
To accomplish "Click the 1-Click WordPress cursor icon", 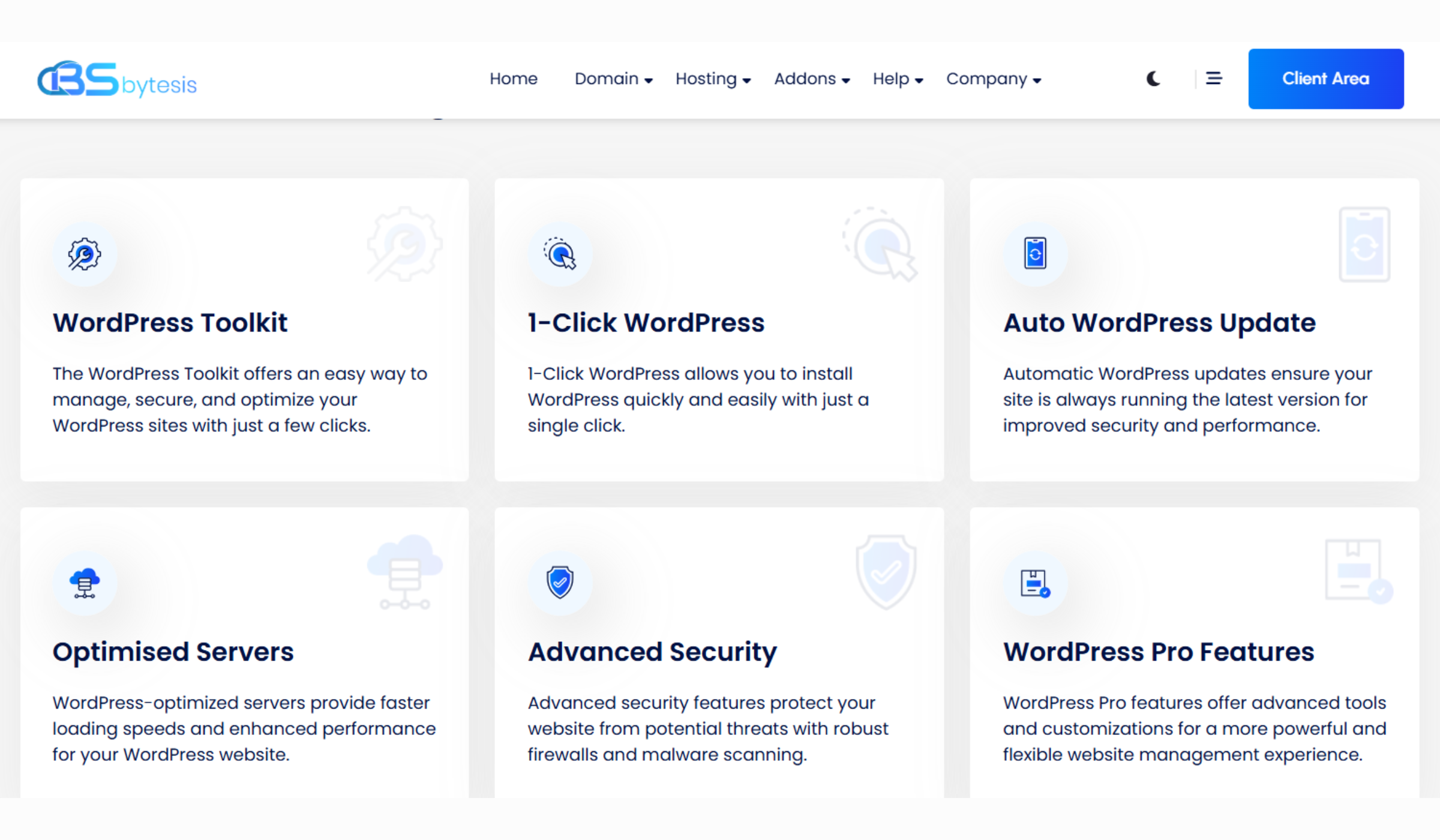I will click(560, 254).
